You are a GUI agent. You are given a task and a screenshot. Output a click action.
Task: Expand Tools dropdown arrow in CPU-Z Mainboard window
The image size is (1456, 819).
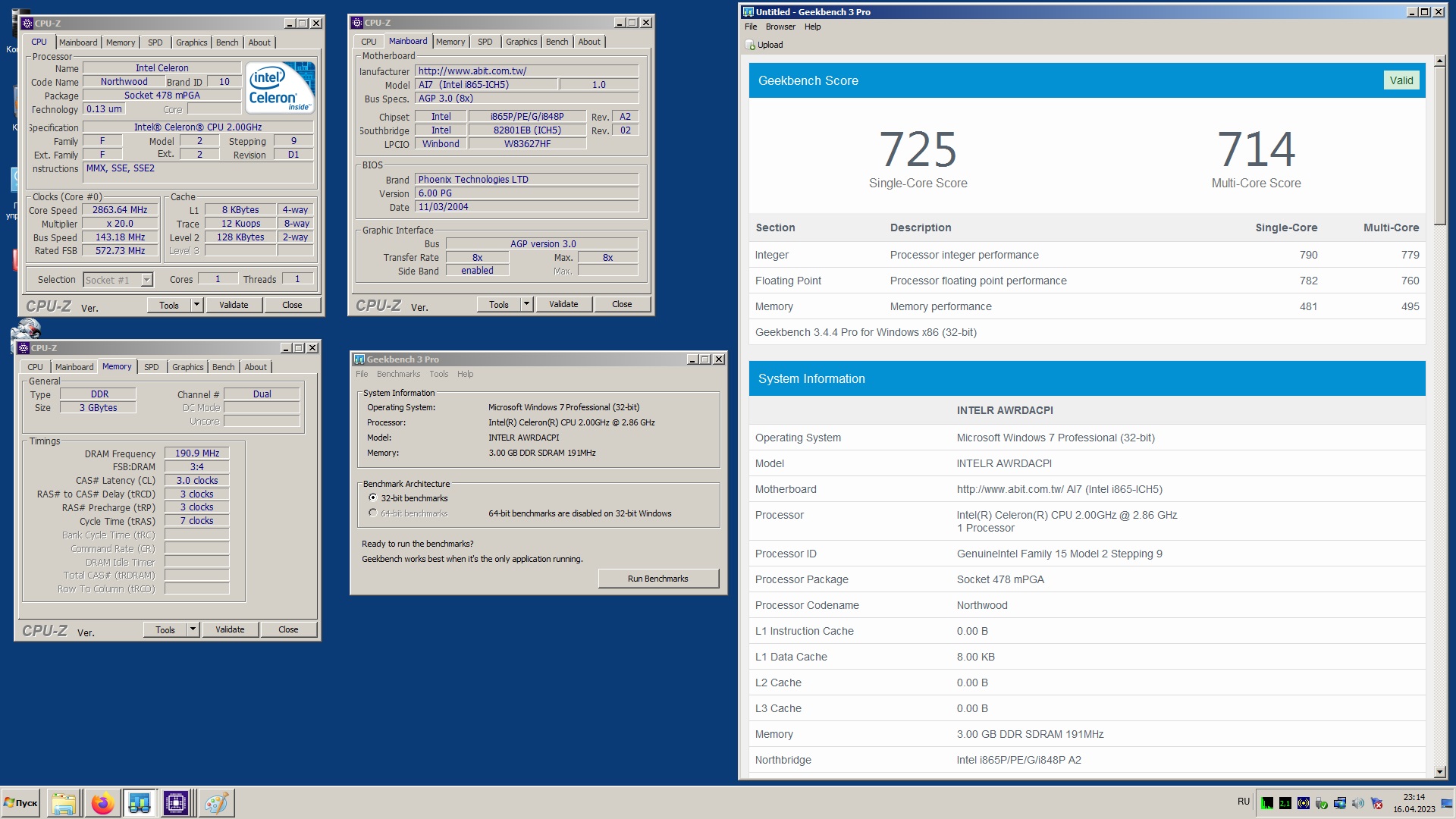tap(526, 304)
